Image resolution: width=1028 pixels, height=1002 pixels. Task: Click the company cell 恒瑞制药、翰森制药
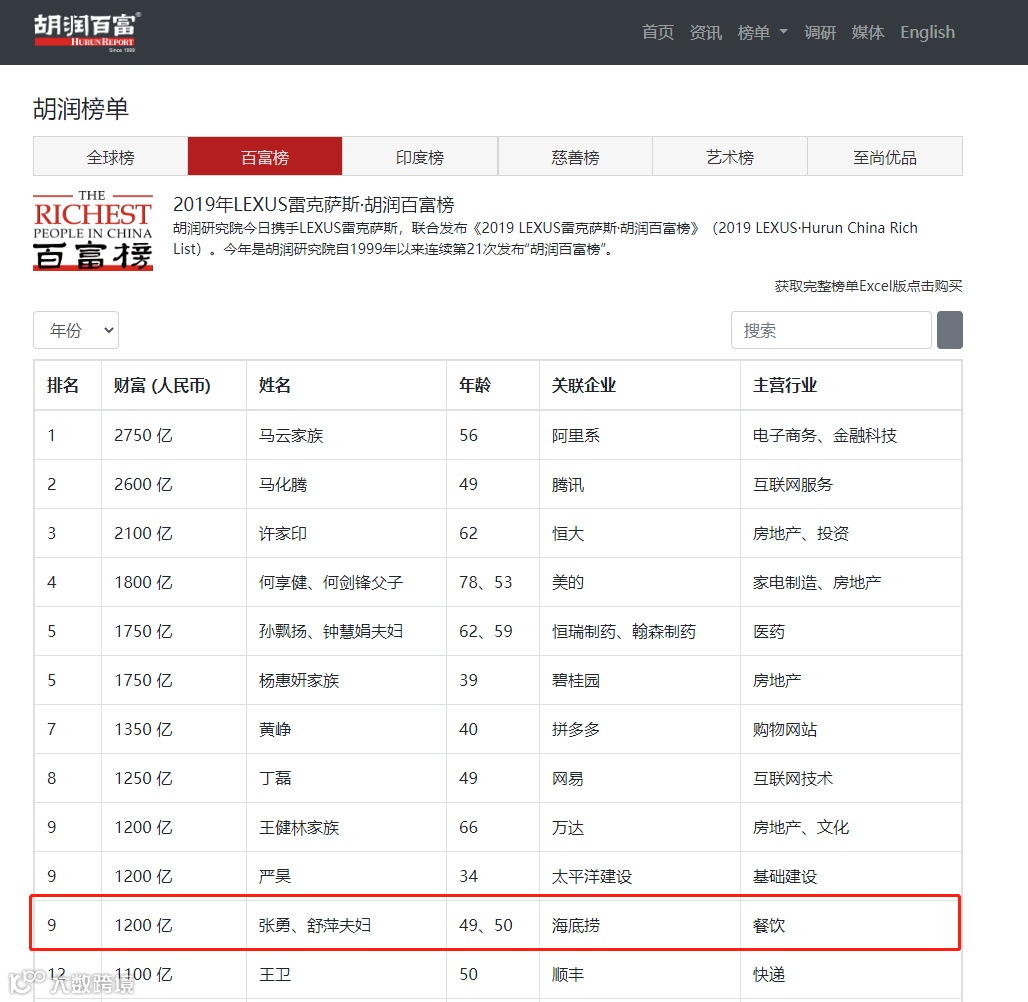623,631
